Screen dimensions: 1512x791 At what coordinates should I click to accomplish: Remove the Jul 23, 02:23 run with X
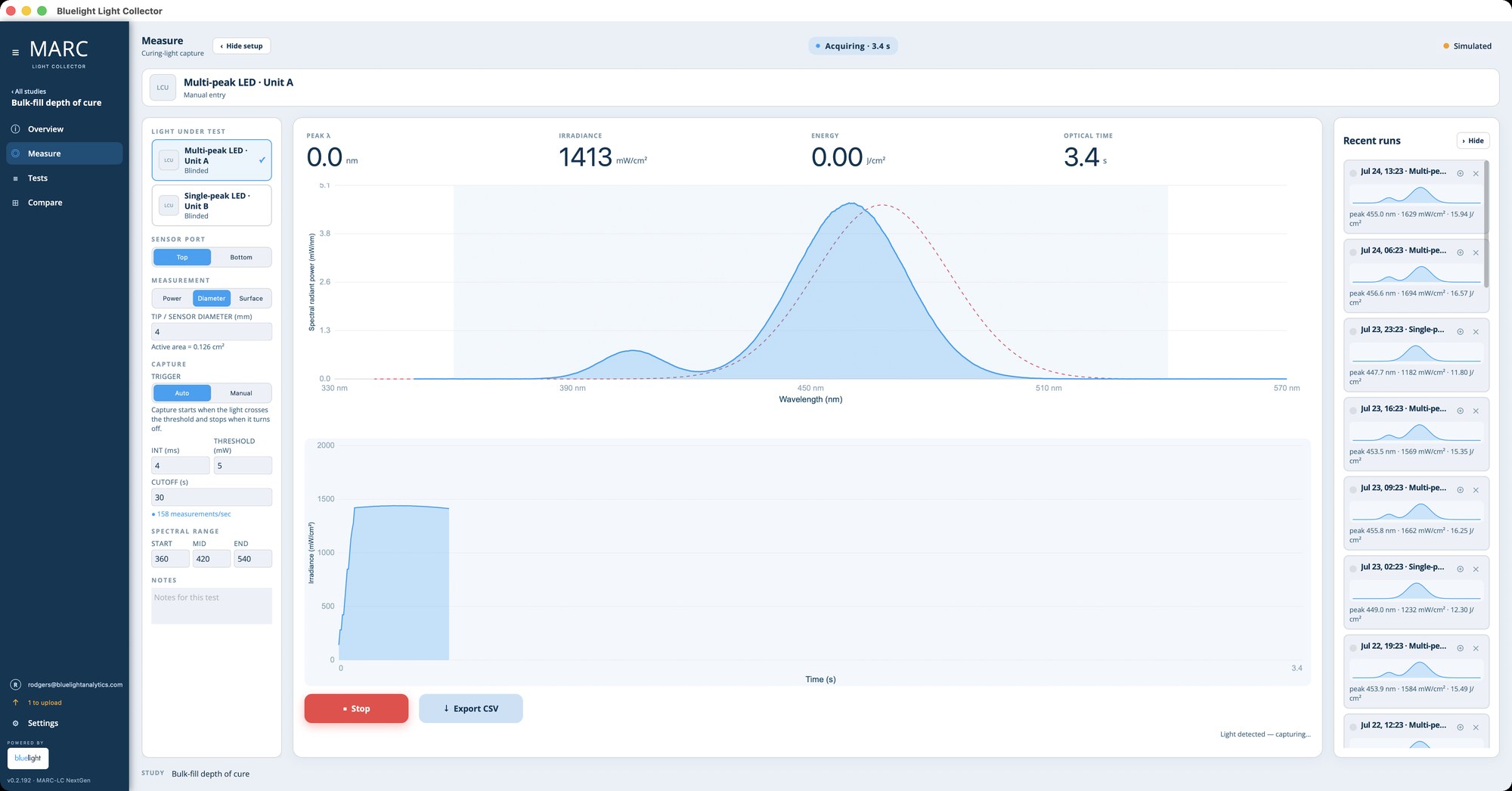point(1476,569)
